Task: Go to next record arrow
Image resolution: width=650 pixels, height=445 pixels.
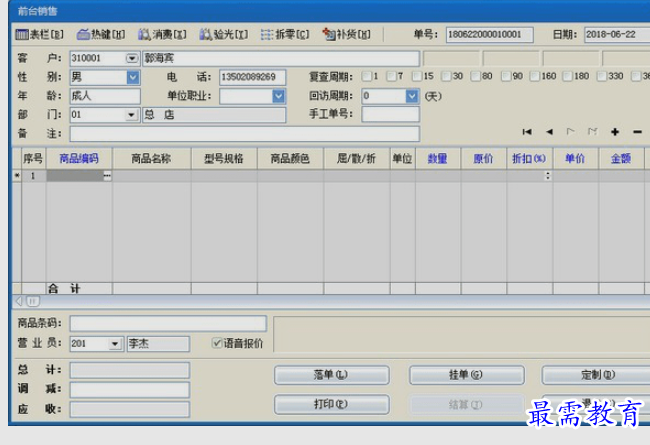Action: point(571,132)
